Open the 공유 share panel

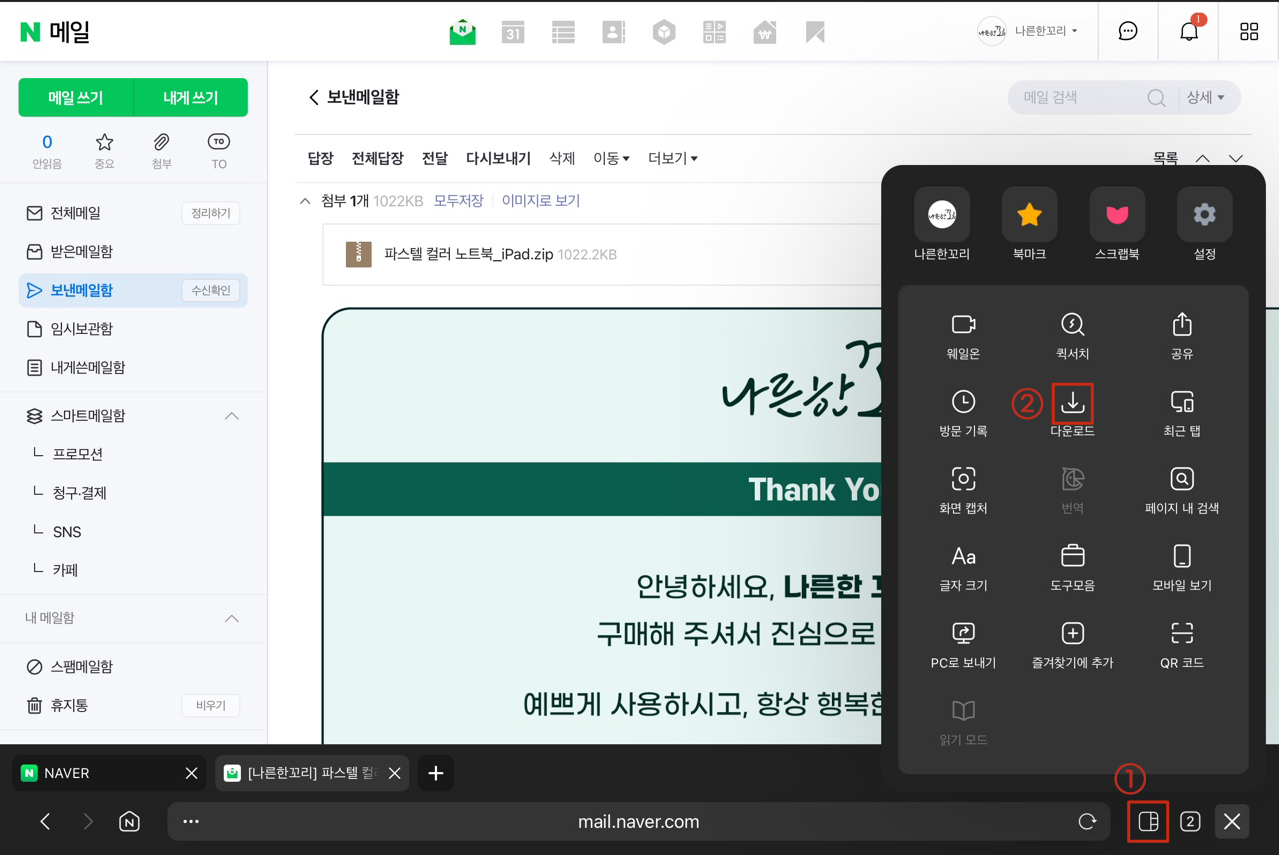[x=1181, y=335]
